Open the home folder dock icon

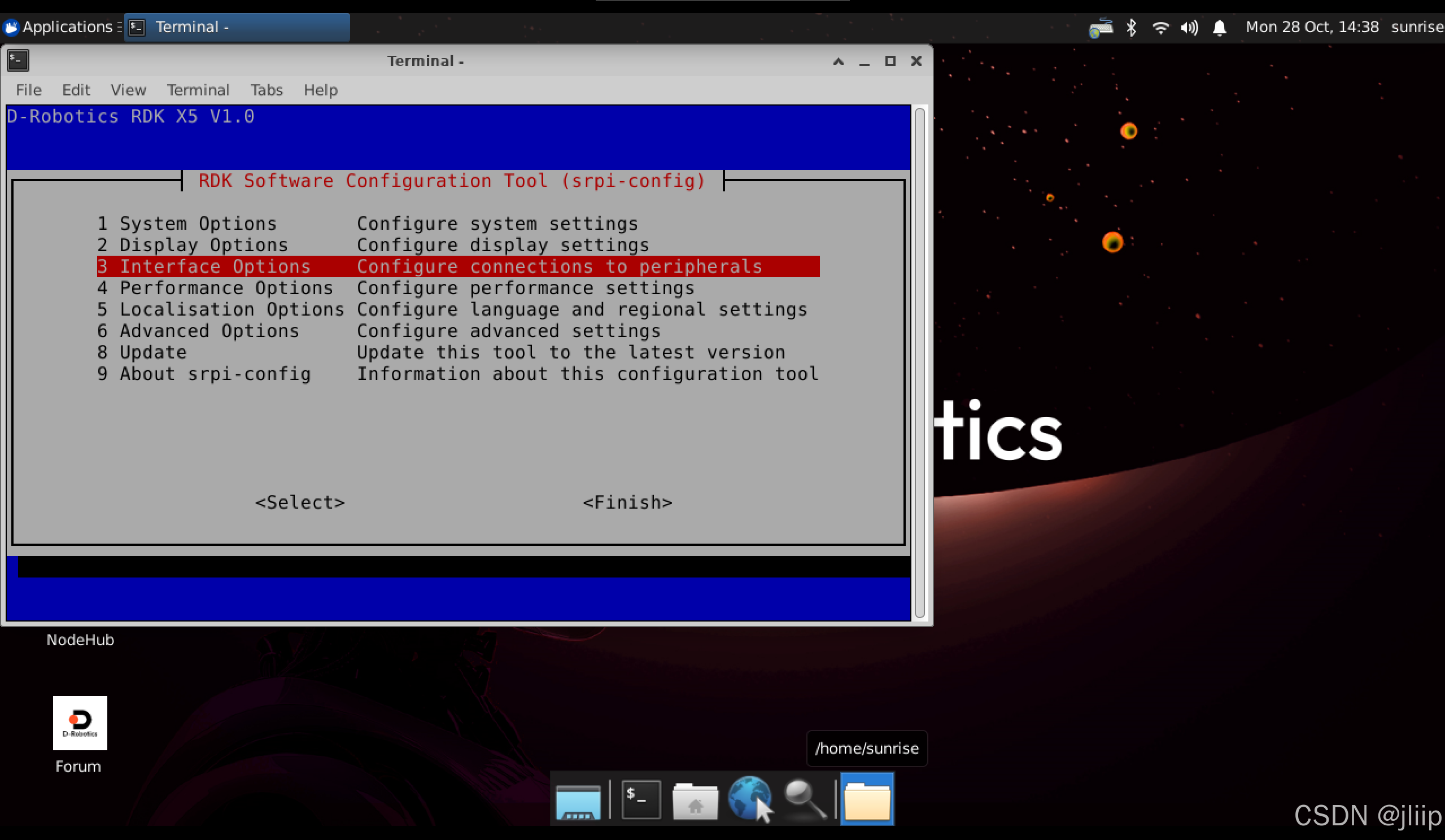(695, 800)
